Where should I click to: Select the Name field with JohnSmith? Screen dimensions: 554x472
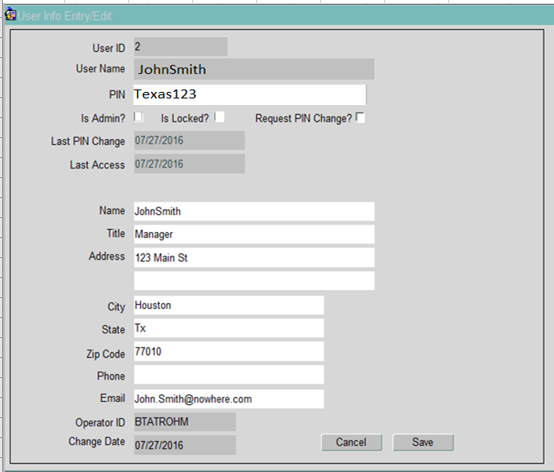click(x=254, y=211)
